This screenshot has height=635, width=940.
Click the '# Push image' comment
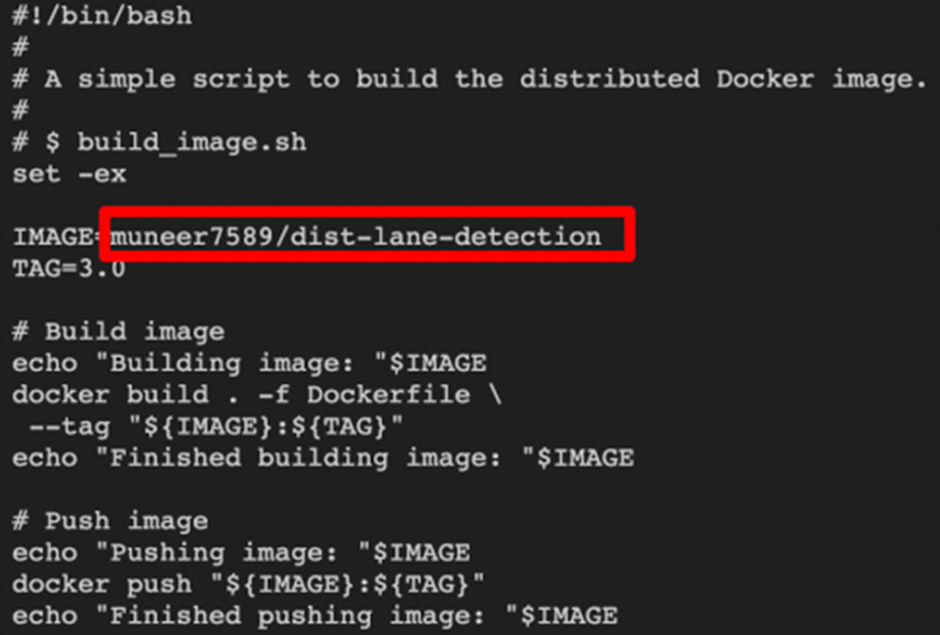(x=110, y=520)
